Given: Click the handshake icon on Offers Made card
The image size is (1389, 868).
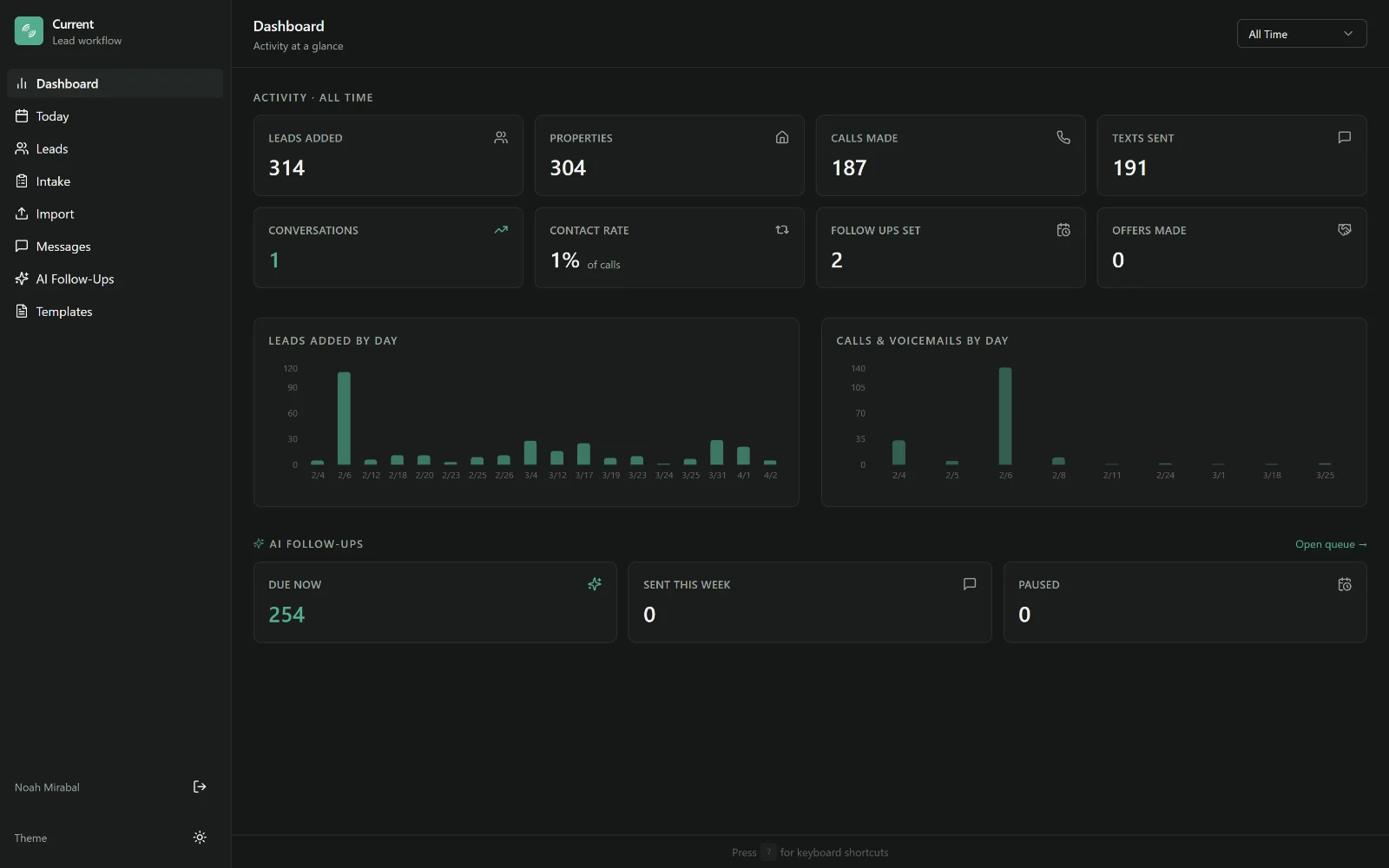Looking at the screenshot, I should point(1345,230).
